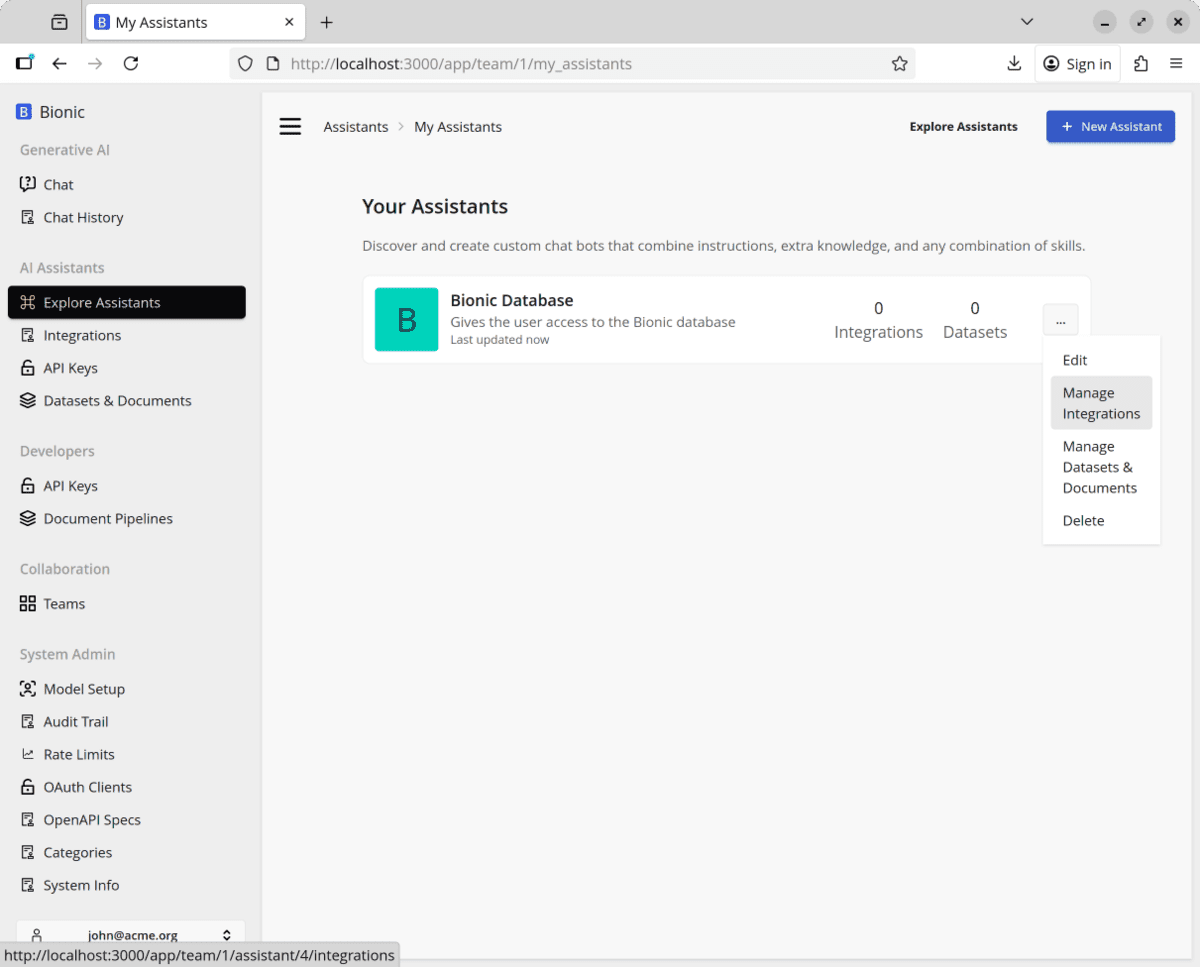Select Edit in the assistant menu

pos(1074,360)
